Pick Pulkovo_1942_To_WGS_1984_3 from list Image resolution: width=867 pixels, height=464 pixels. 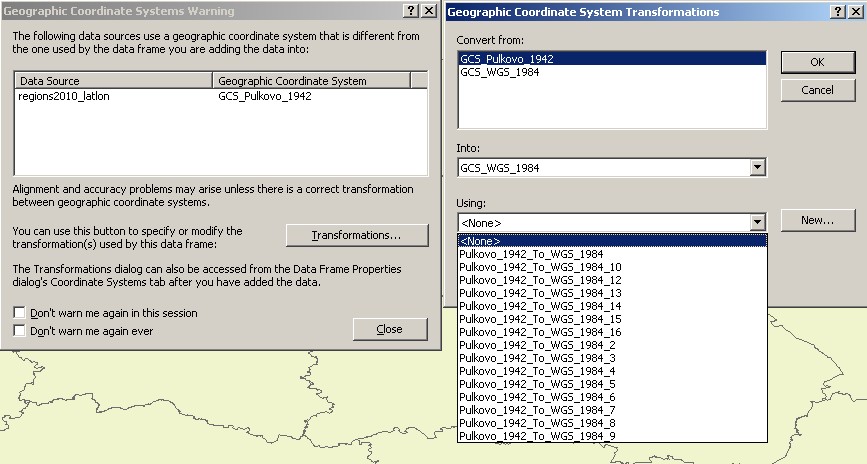tap(612, 358)
